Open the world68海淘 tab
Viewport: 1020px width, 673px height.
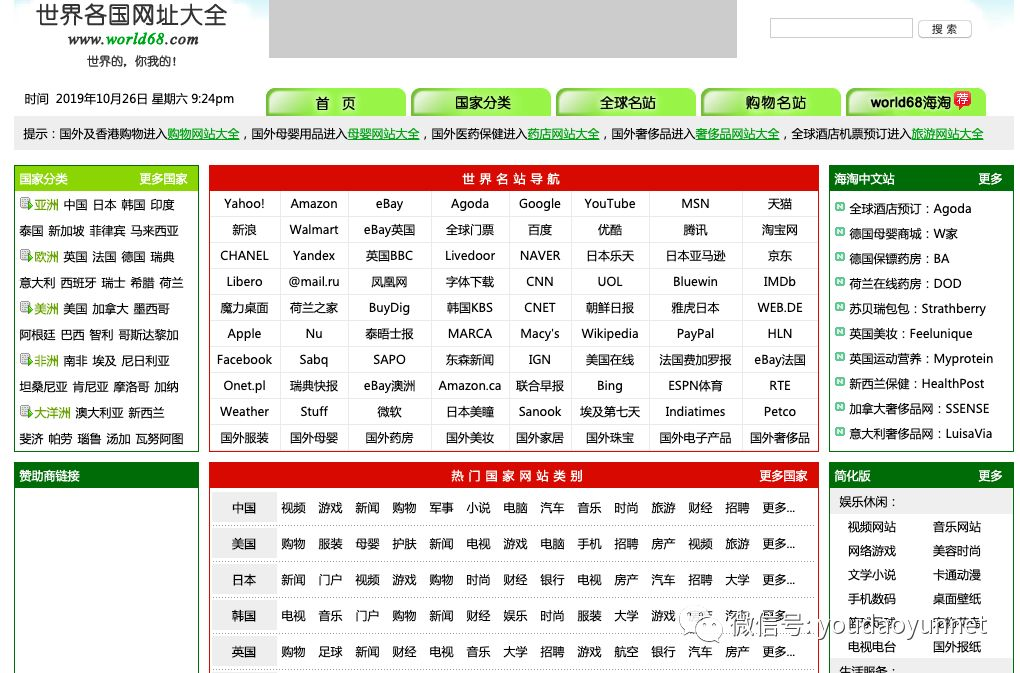916,103
